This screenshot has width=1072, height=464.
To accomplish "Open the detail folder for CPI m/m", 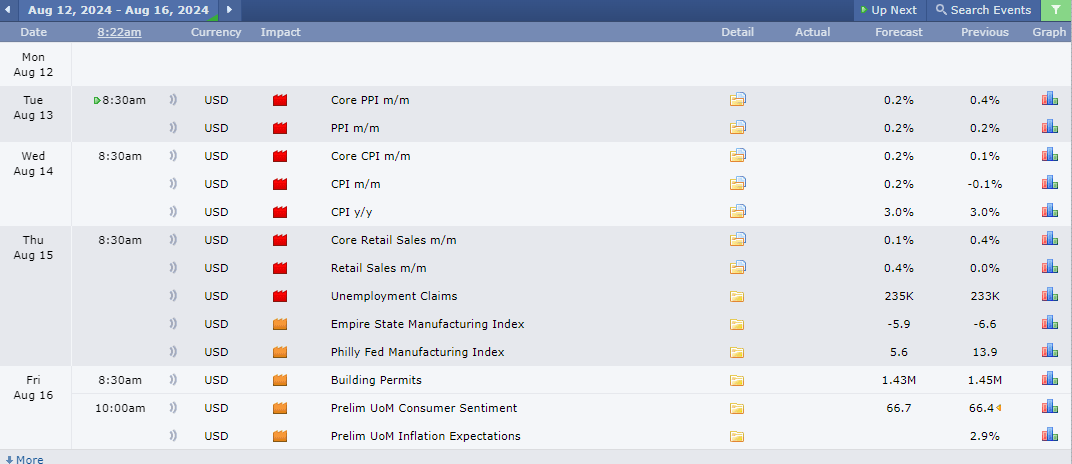I will (737, 184).
